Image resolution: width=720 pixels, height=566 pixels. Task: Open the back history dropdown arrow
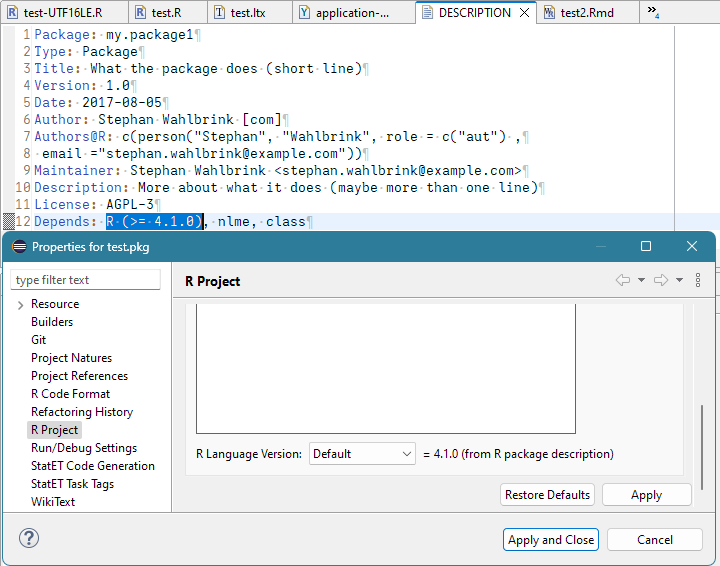coord(641,281)
